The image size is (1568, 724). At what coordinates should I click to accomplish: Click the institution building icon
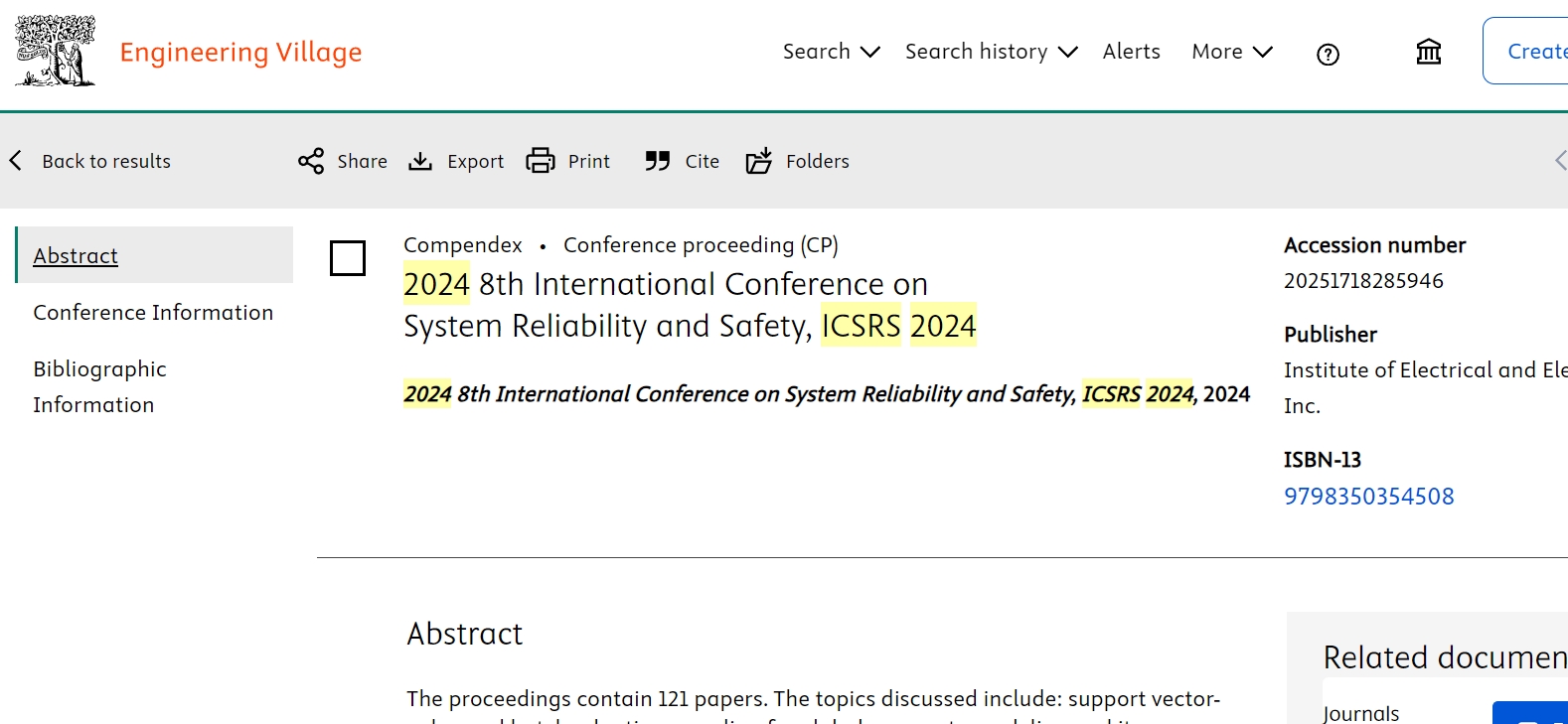tap(1428, 52)
